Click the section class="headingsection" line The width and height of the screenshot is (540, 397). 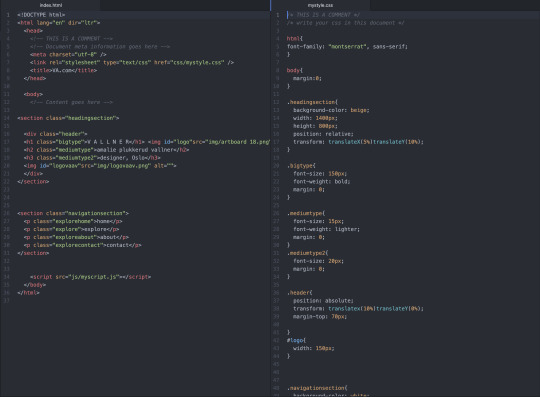[68, 118]
